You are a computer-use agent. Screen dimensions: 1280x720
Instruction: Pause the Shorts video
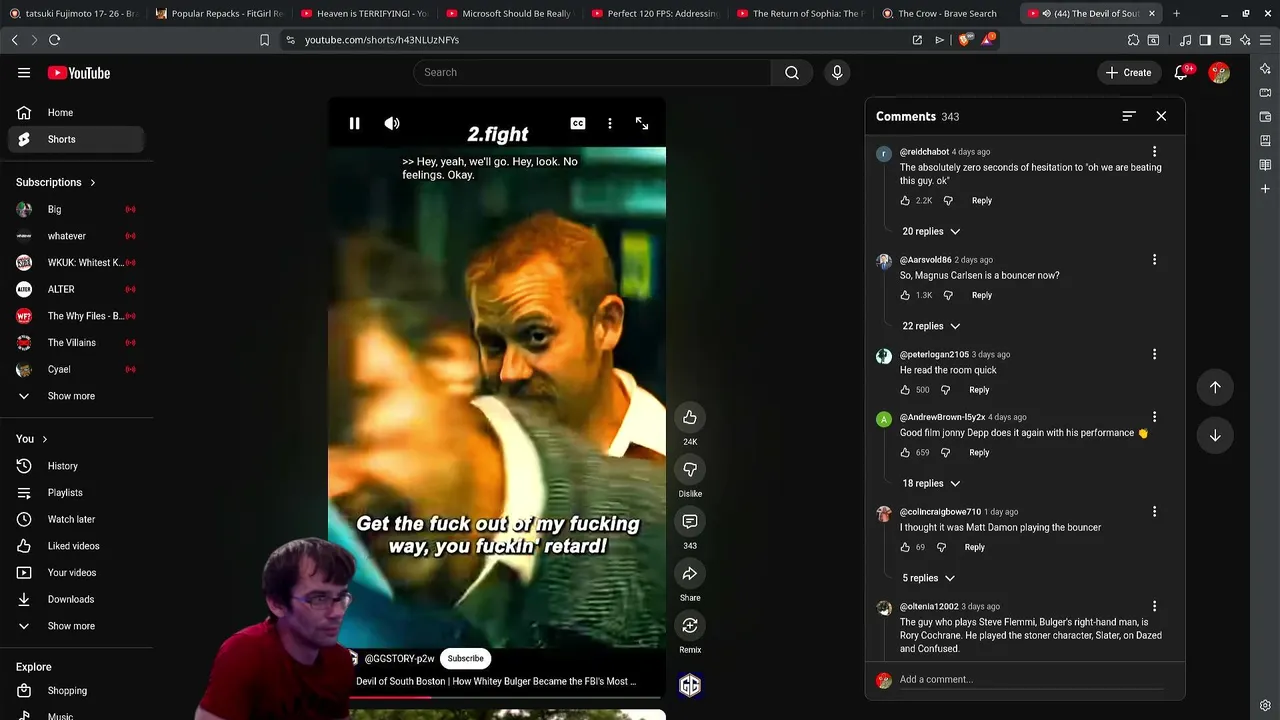[354, 123]
